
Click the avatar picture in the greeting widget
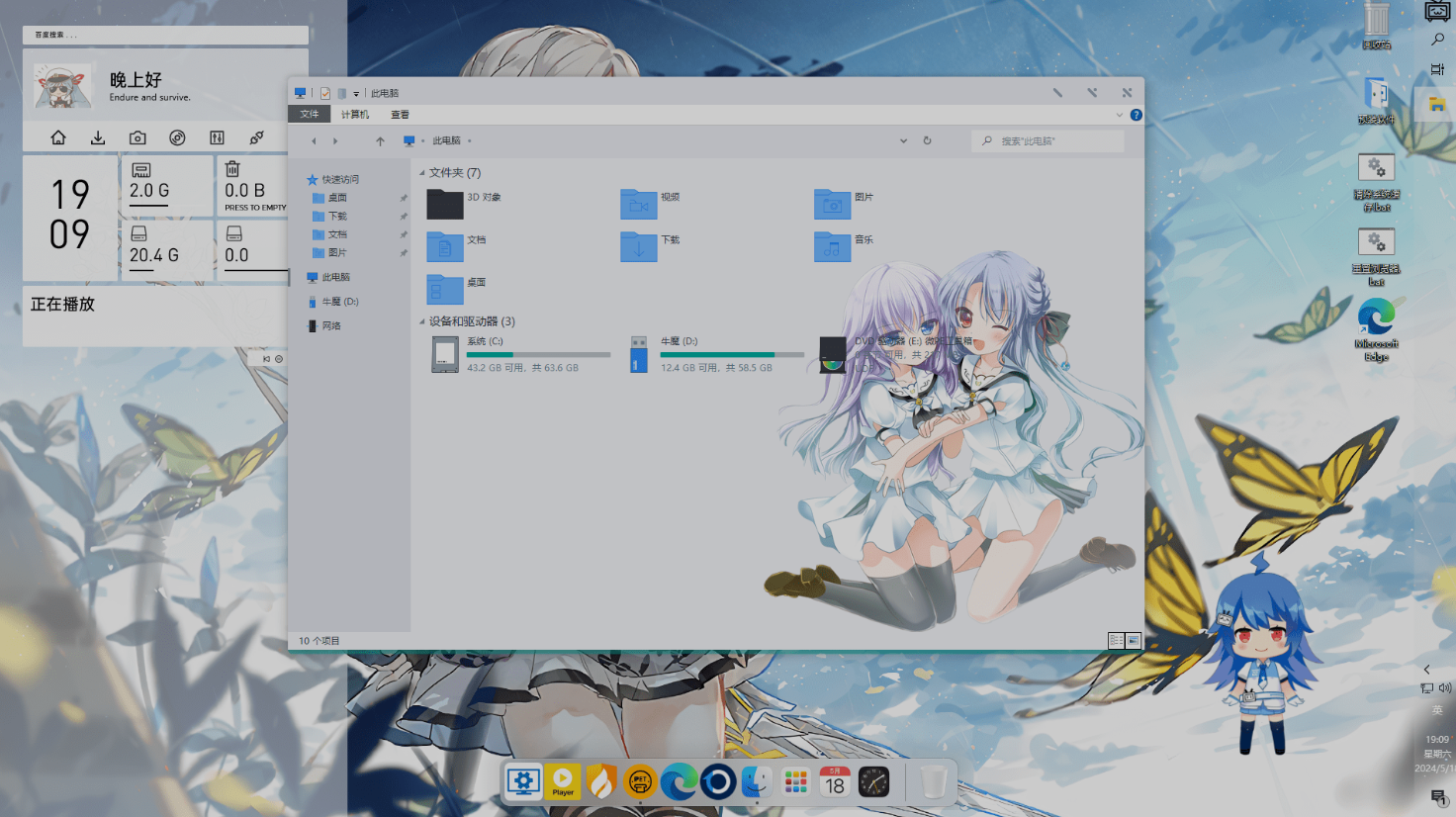[62, 87]
